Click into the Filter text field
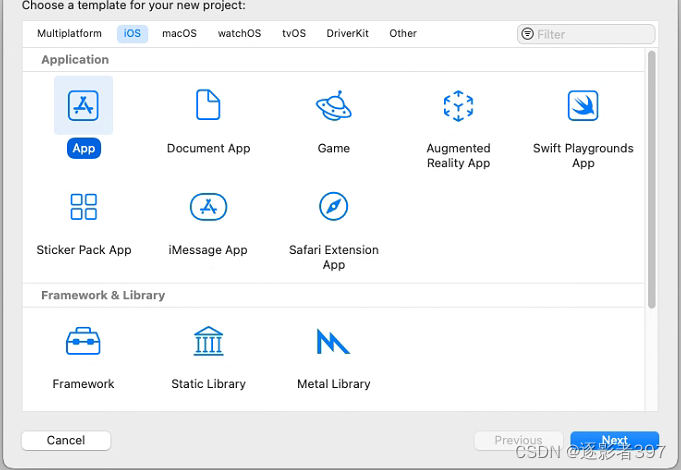This screenshot has width=681, height=470. [x=586, y=34]
